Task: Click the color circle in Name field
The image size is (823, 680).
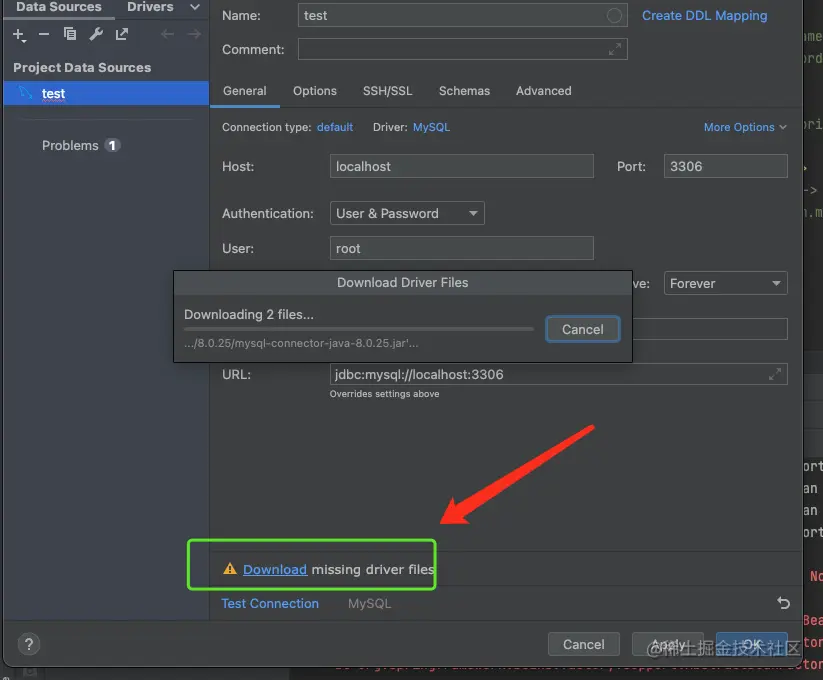Action: (x=614, y=15)
